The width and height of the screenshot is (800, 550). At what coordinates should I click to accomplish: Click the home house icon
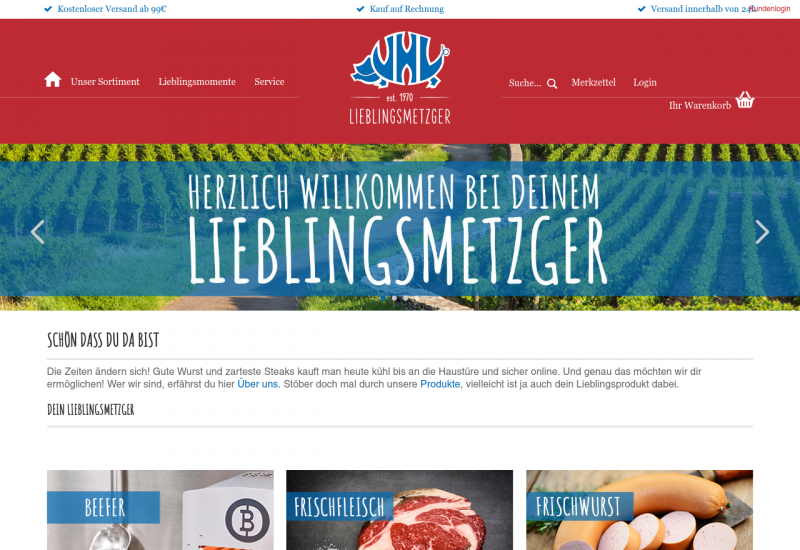coord(53,80)
